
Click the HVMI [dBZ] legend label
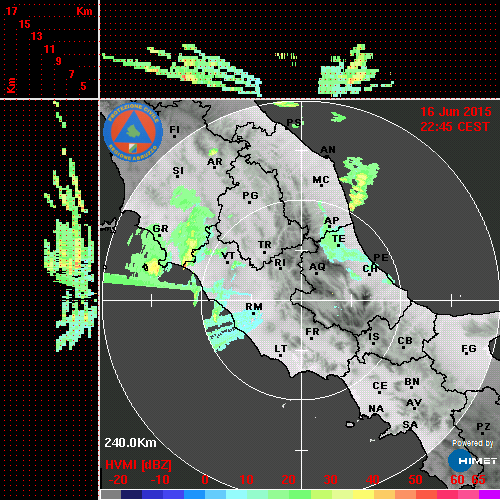pyautogui.click(x=138, y=465)
